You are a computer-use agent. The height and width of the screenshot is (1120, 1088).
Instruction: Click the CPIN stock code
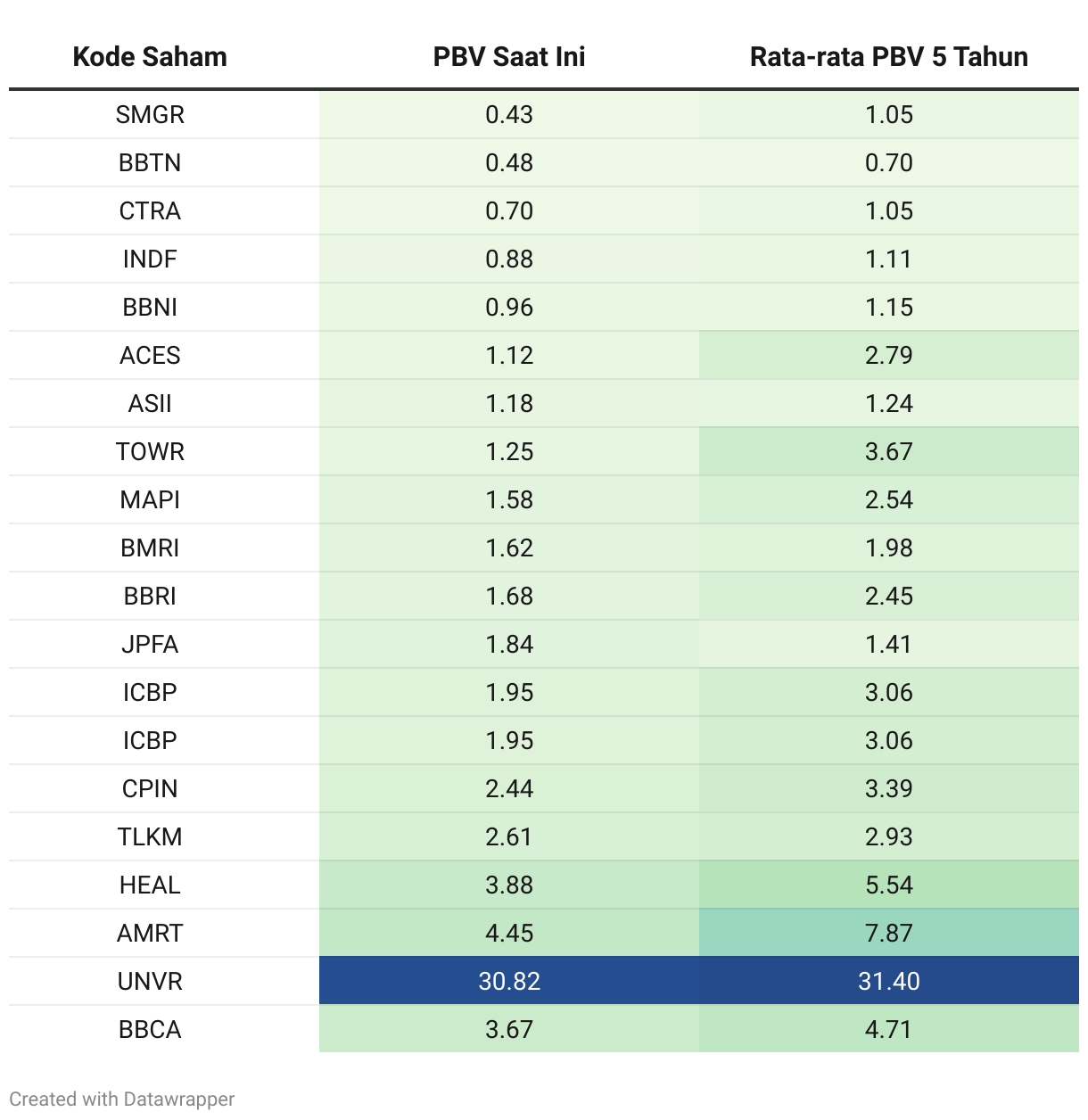[x=150, y=789]
